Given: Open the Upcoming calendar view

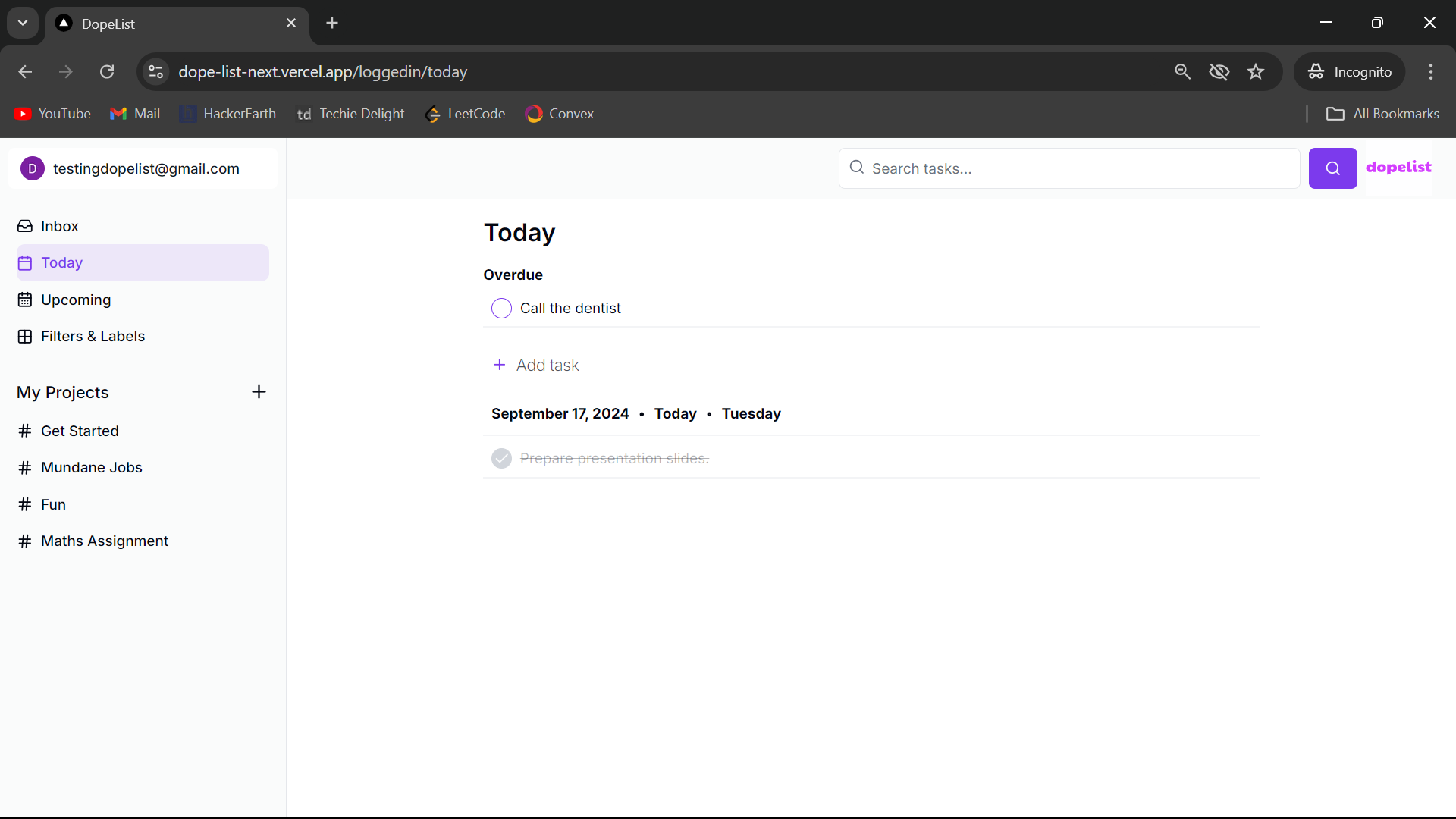Looking at the screenshot, I should click(x=75, y=300).
